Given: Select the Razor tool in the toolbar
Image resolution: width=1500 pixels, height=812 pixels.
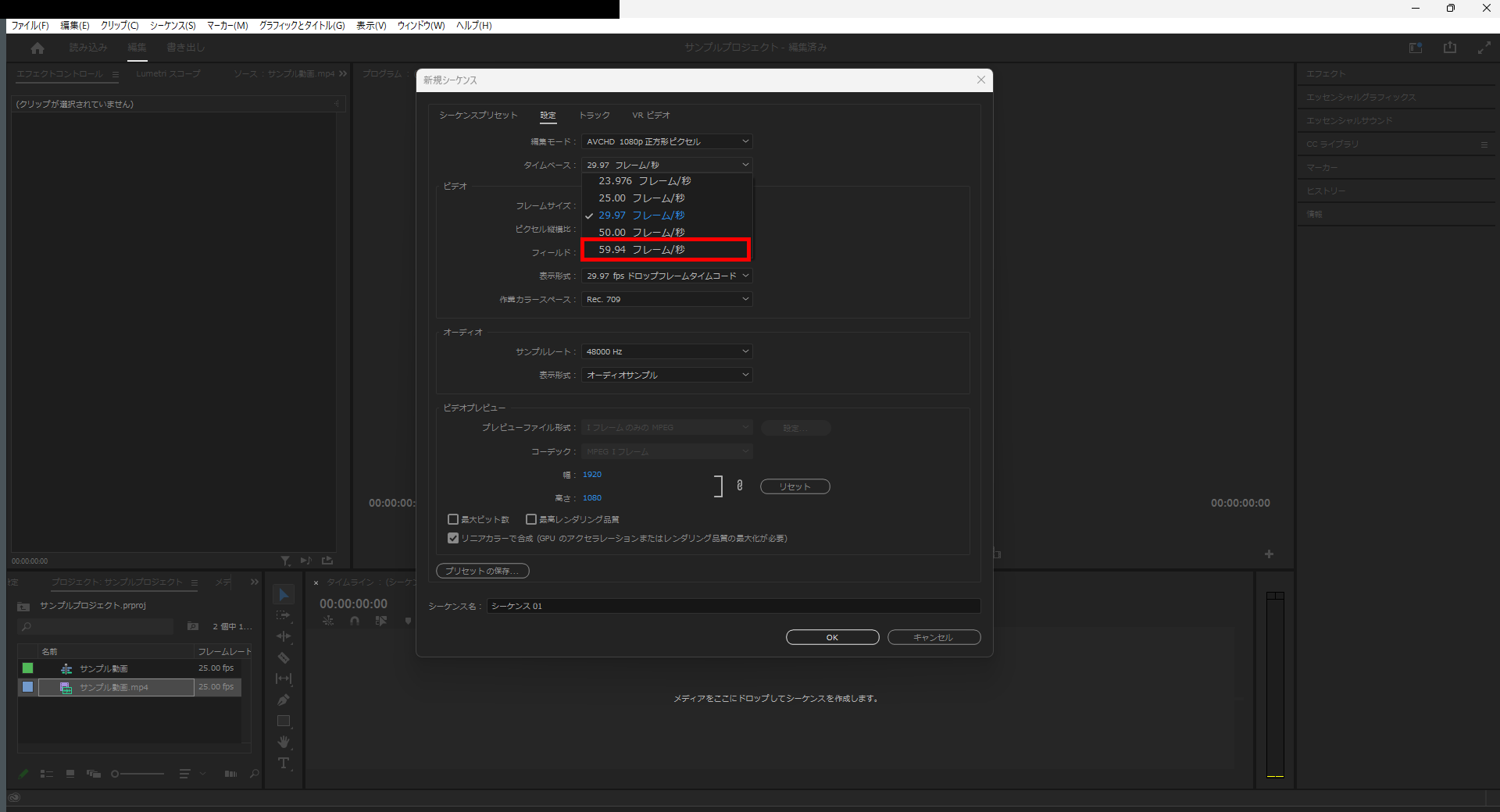Looking at the screenshot, I should pyautogui.click(x=284, y=658).
